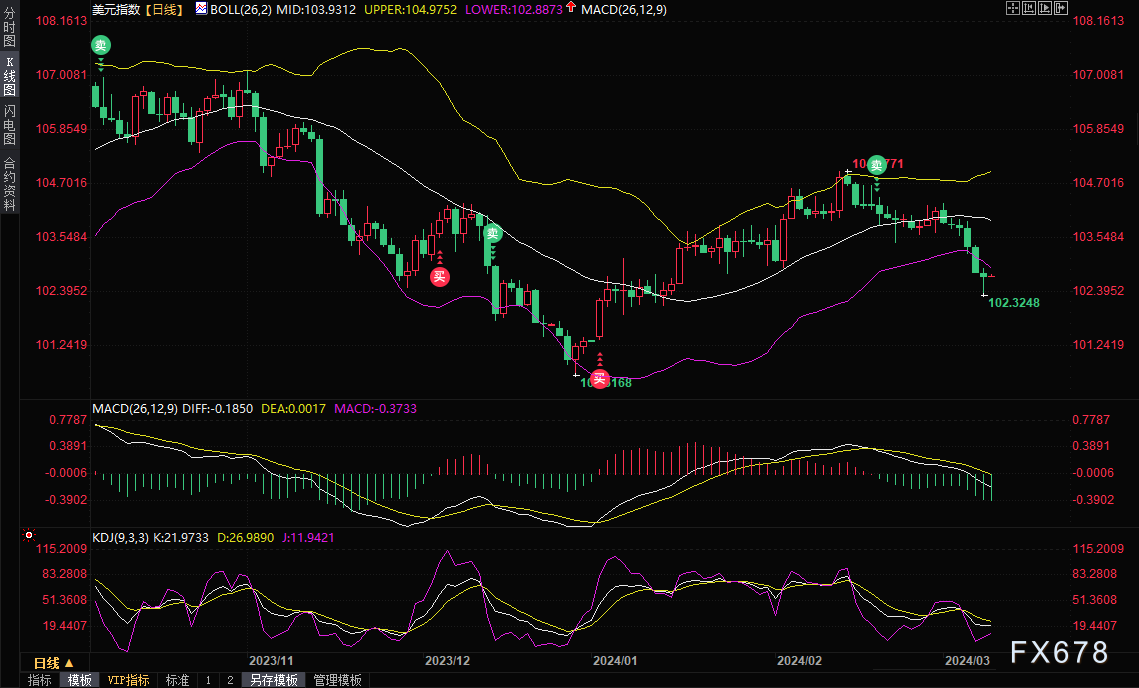Choose the 标准 template tab
The height and width of the screenshot is (688, 1139).
[177, 680]
